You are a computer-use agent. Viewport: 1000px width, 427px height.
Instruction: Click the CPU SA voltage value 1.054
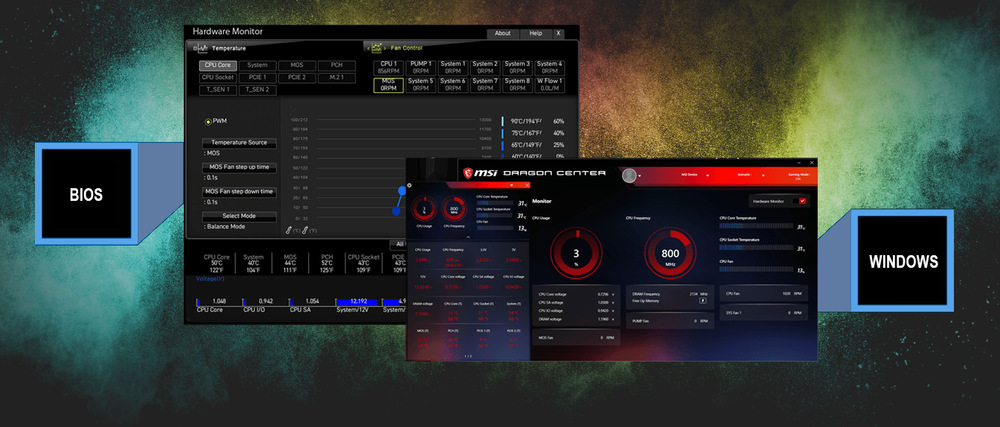(312, 301)
